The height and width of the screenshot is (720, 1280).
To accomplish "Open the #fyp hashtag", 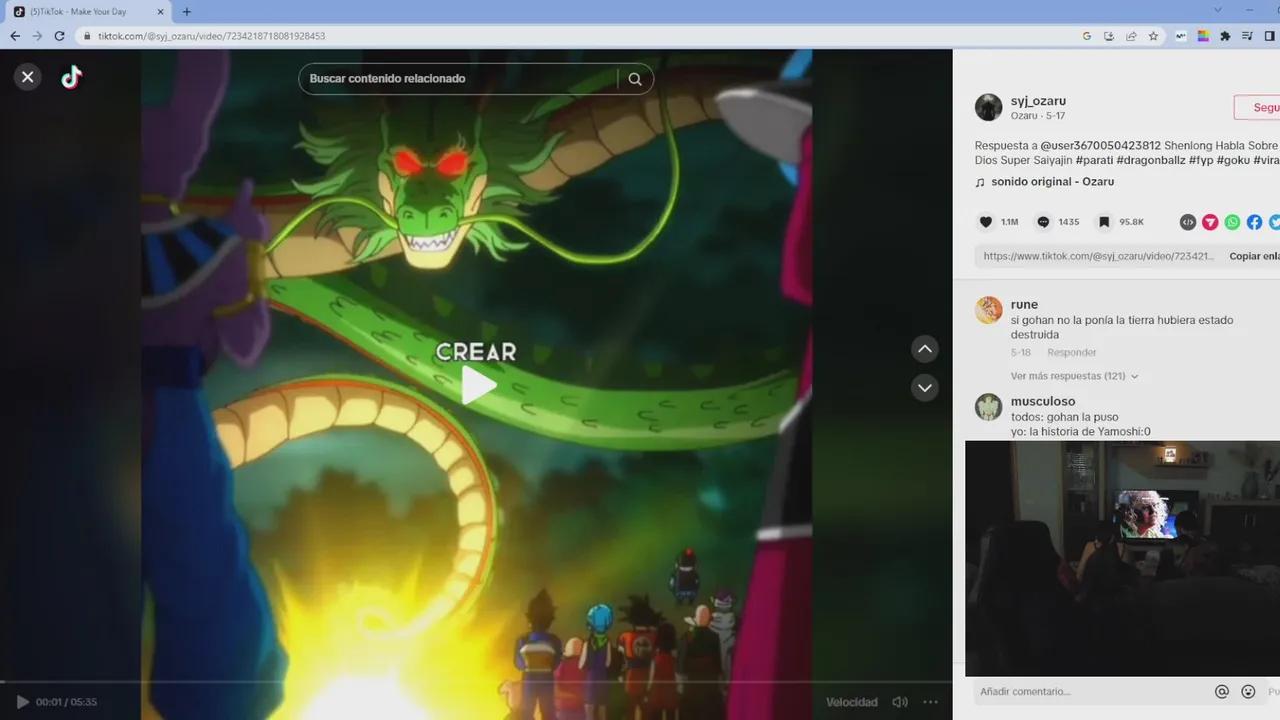I will (1200, 160).
